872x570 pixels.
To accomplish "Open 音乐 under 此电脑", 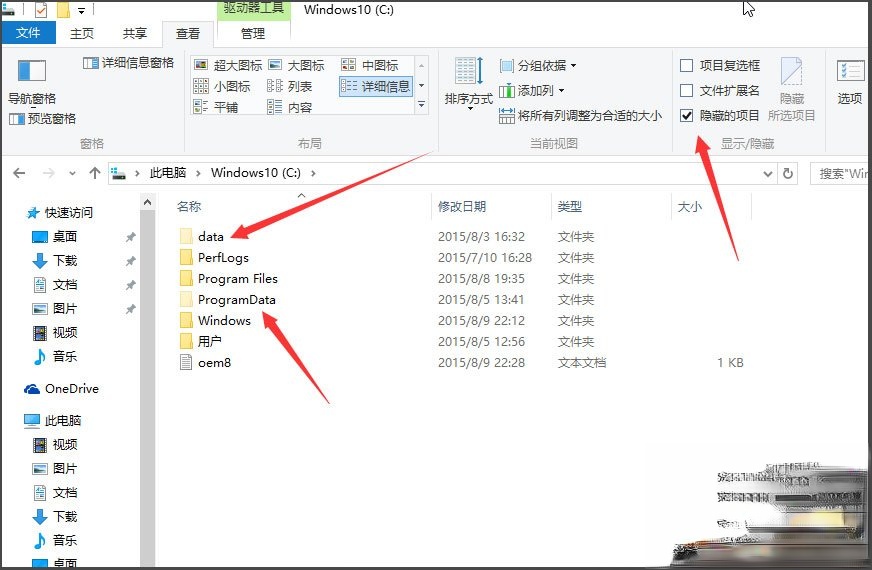I will [65, 540].
